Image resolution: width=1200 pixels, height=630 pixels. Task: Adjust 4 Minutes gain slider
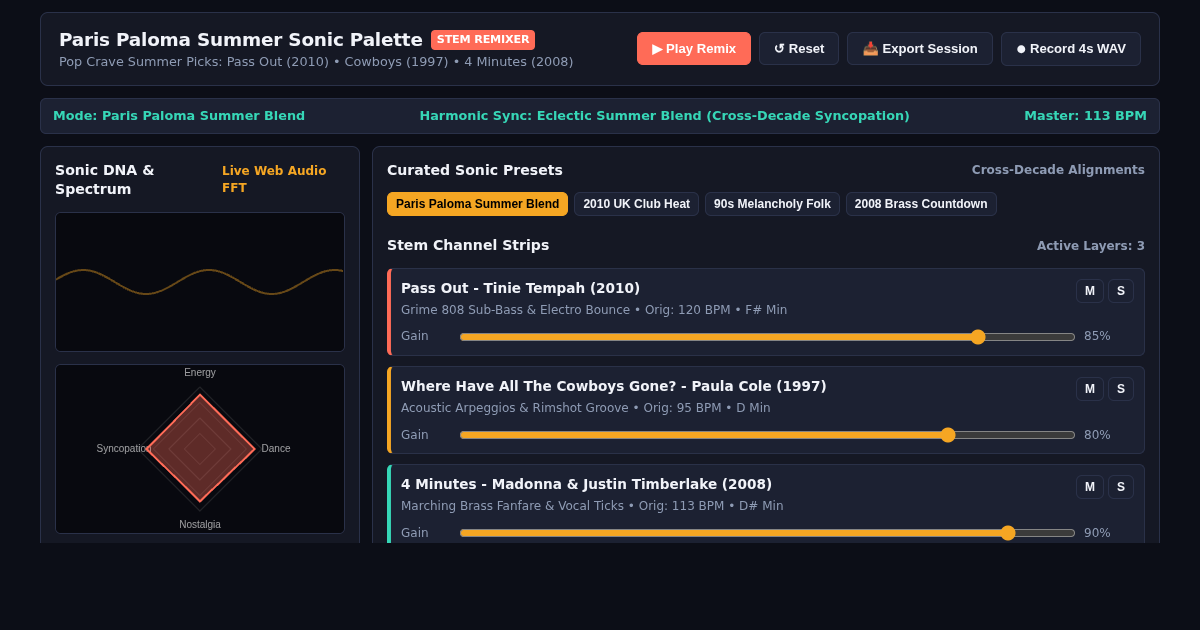pyautogui.click(x=767, y=533)
